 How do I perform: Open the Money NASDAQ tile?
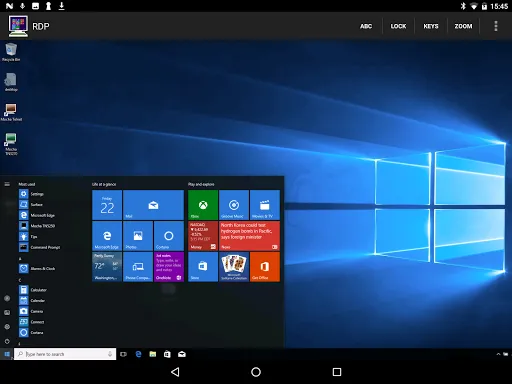203,236
